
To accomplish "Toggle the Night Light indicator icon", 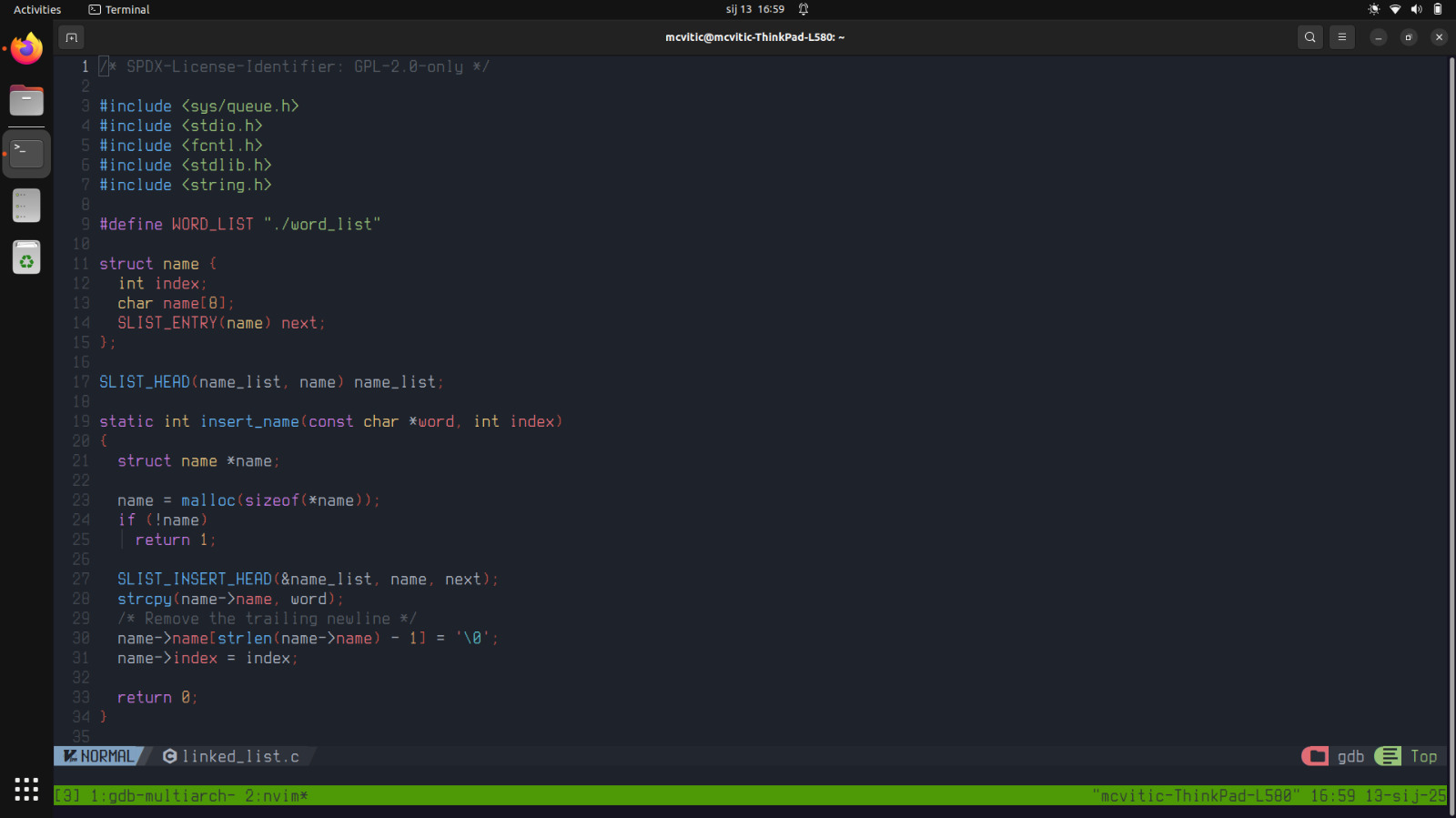I will pos(1373,9).
